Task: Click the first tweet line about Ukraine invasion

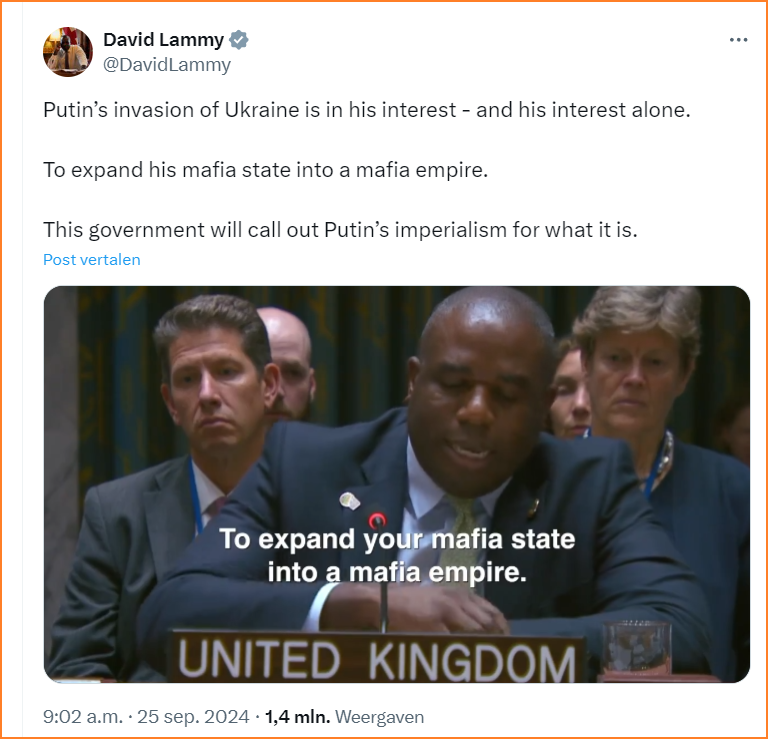Action: [x=367, y=110]
